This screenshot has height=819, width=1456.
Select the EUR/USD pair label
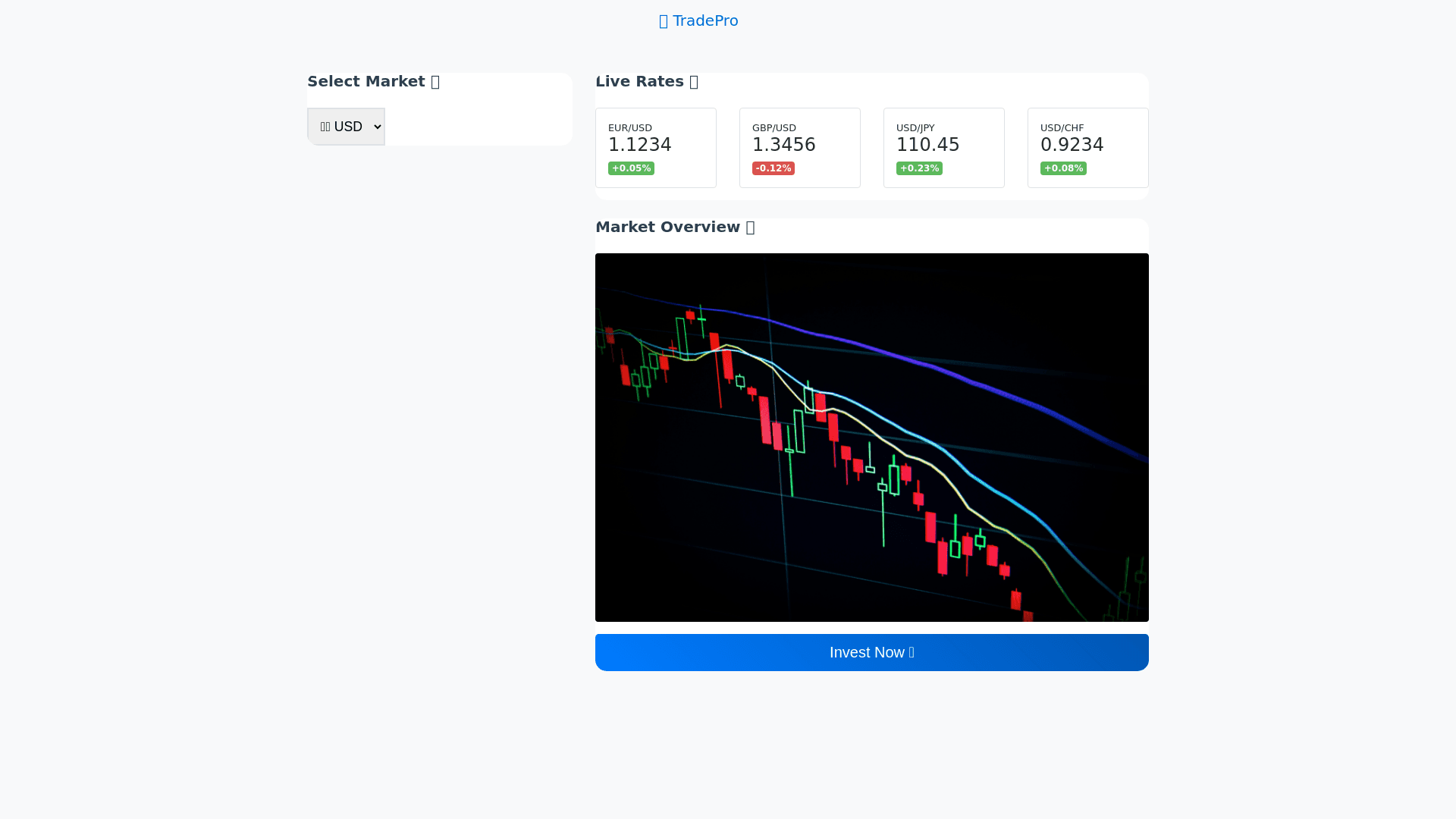coord(629,128)
